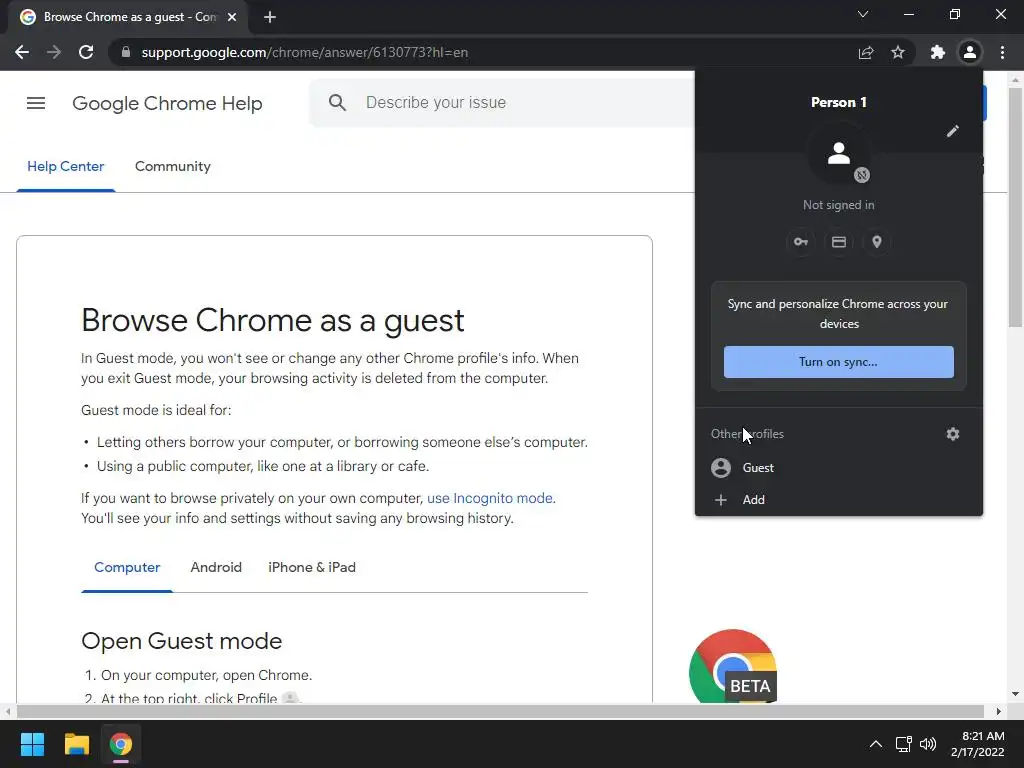Open the tab search chevron
The width and height of the screenshot is (1024, 768).
click(x=863, y=14)
